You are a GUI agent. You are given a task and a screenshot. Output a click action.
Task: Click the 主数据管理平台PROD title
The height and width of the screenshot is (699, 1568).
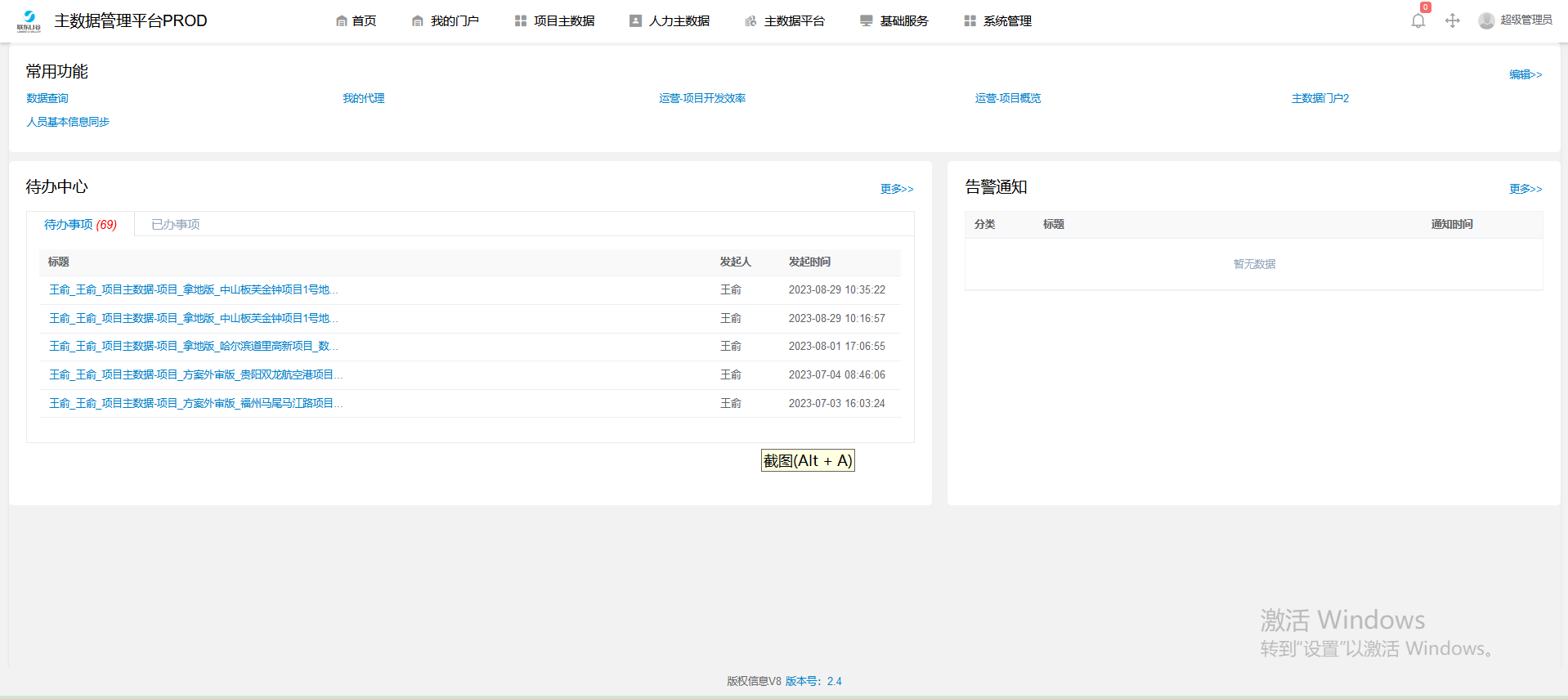[131, 20]
